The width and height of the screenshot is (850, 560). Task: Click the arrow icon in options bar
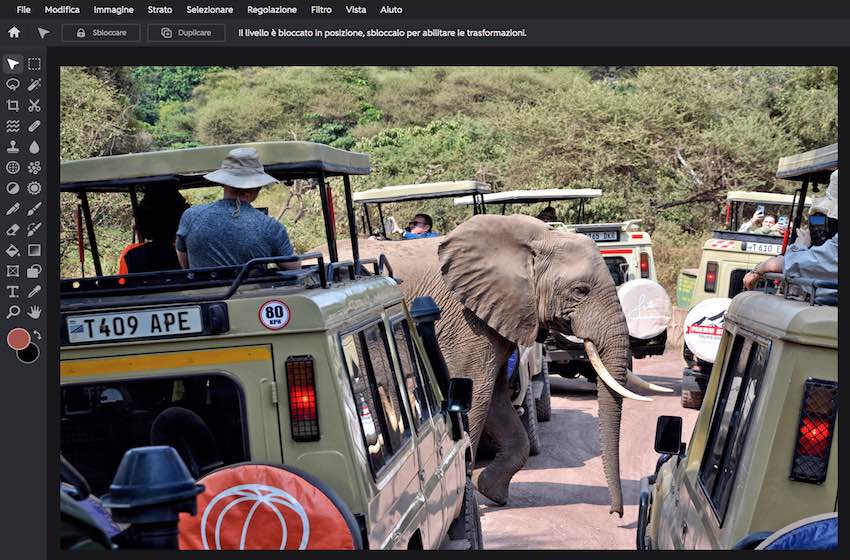(x=43, y=33)
